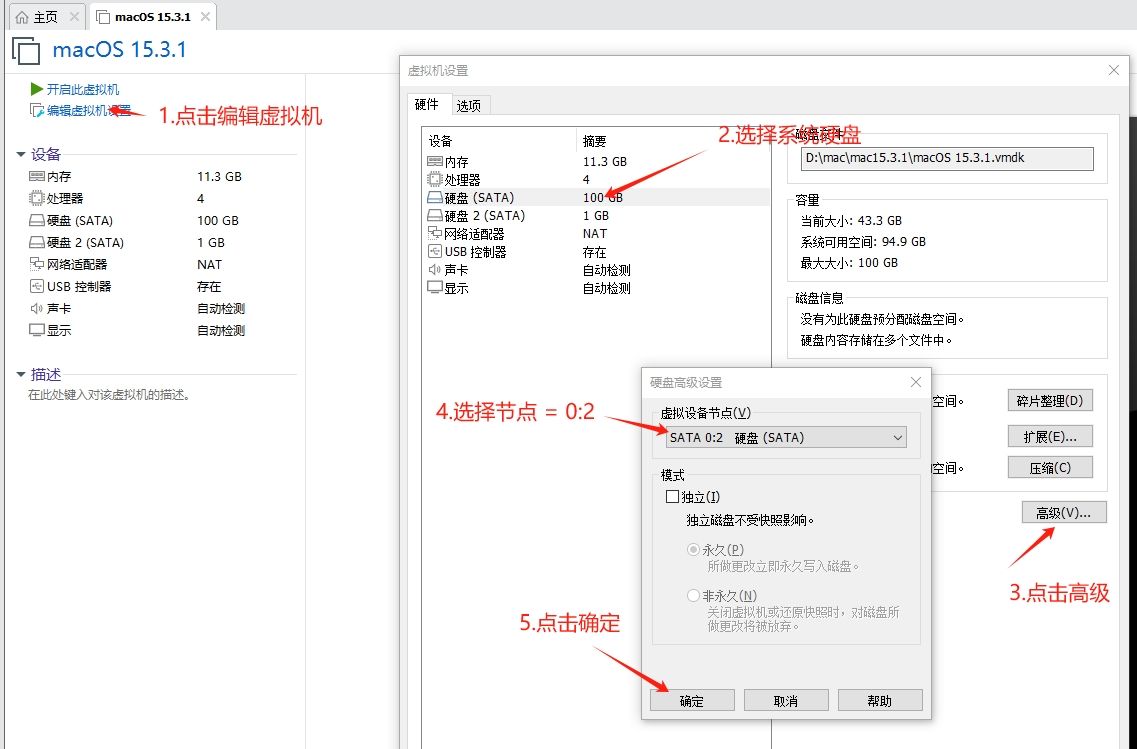Close the 主页 tab
Image resolution: width=1137 pixels, height=749 pixels.
pyautogui.click(x=74, y=17)
